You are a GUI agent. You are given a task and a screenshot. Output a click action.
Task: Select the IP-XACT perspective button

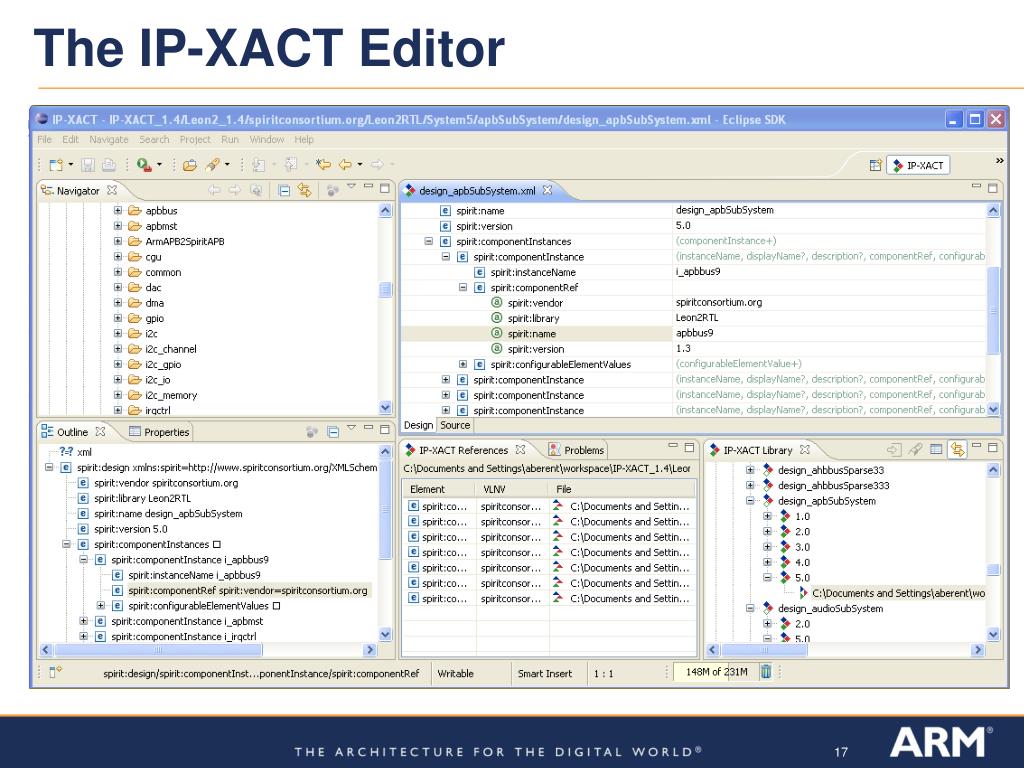click(918, 165)
